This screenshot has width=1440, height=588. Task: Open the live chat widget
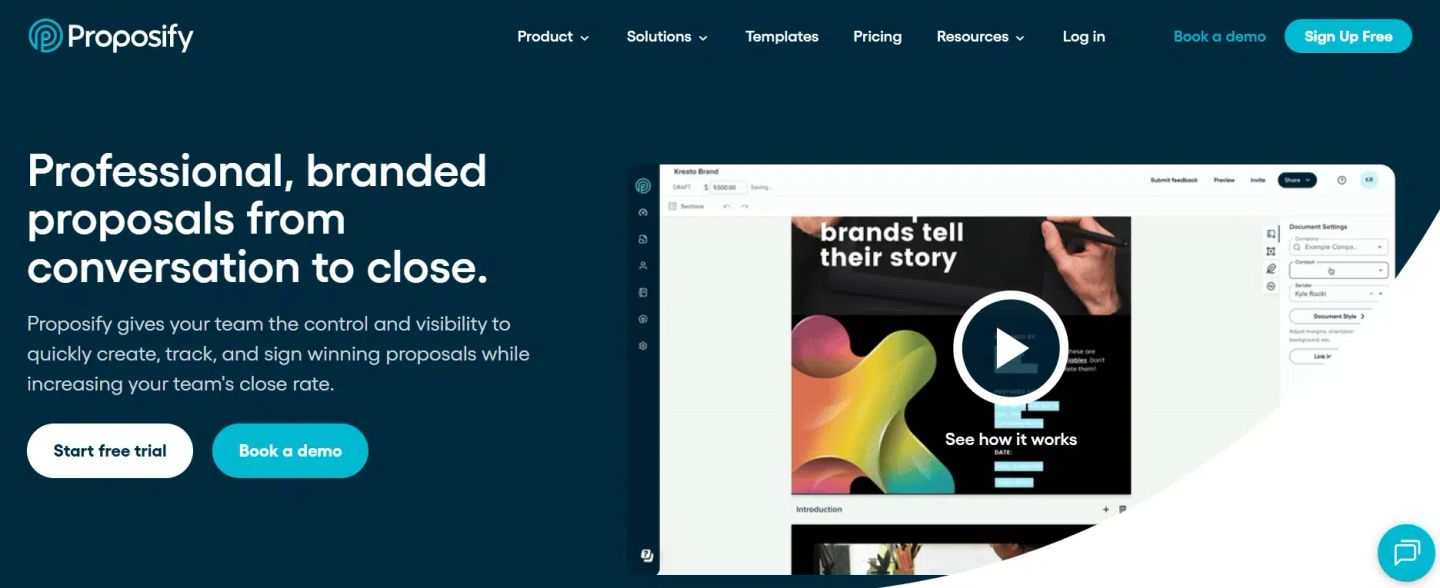(x=1406, y=552)
